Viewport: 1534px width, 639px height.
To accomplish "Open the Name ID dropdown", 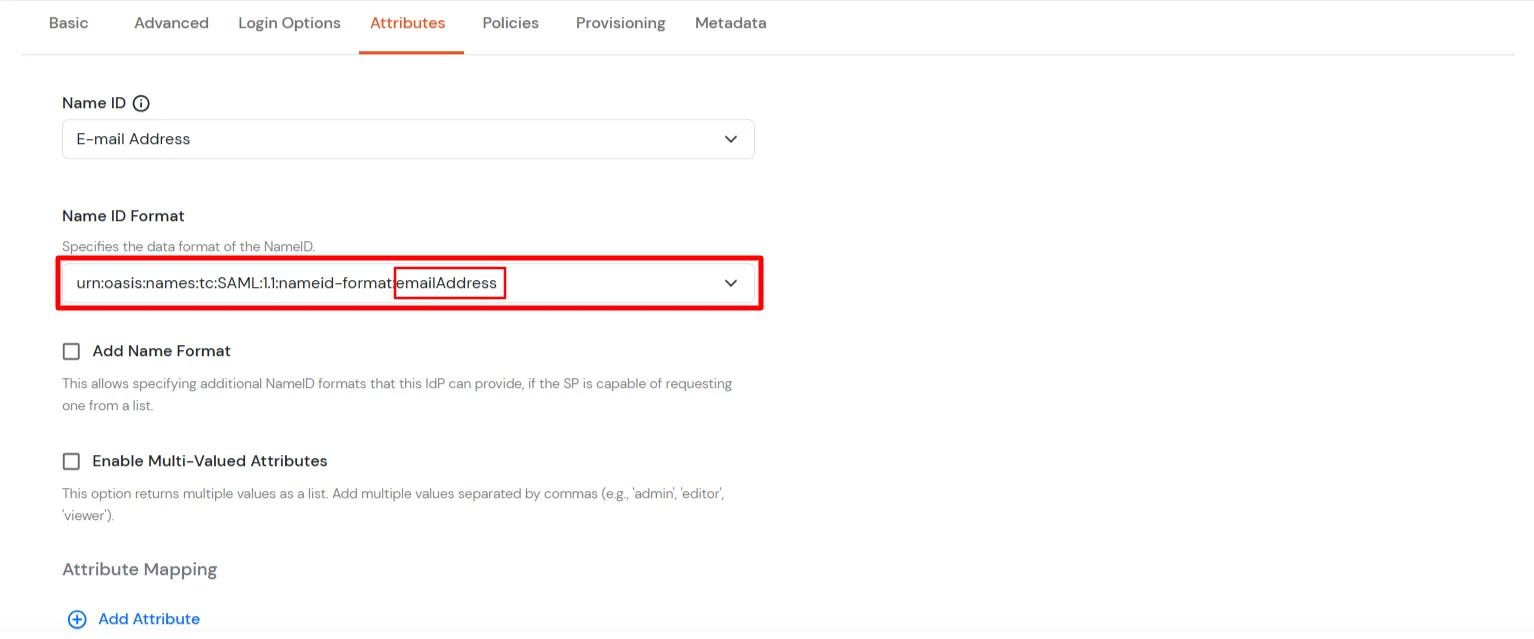I will coord(408,139).
